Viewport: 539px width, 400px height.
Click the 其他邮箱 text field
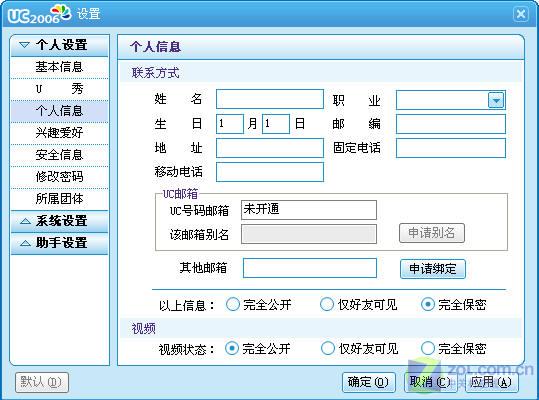click(310, 268)
